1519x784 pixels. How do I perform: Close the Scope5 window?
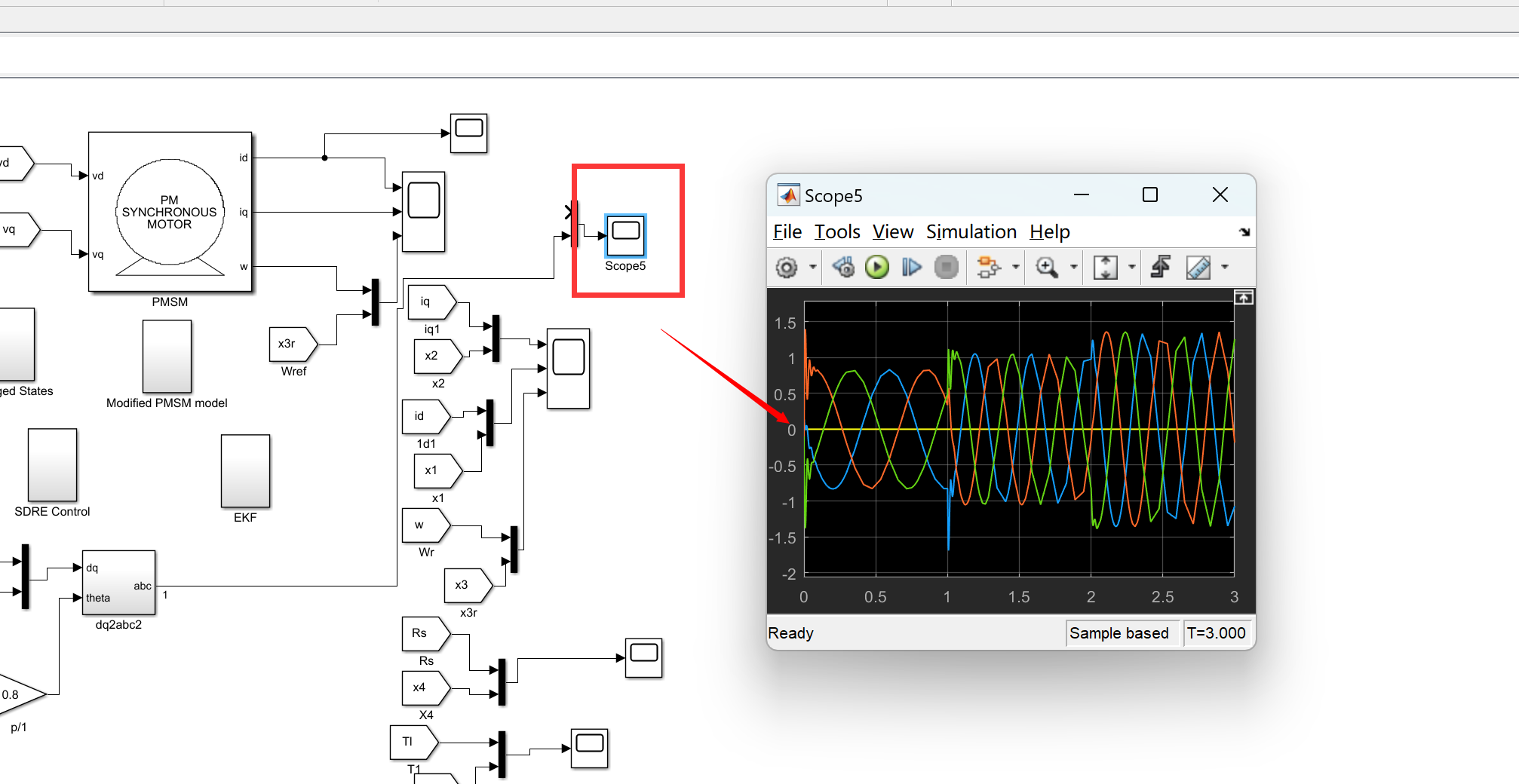pyautogui.click(x=1220, y=195)
